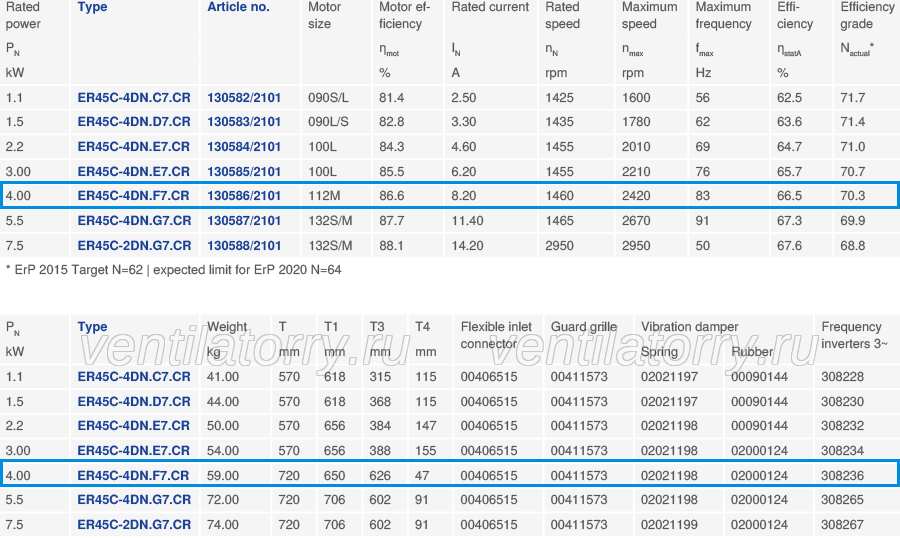Select the motor size cell '090S/L'

tap(328, 98)
